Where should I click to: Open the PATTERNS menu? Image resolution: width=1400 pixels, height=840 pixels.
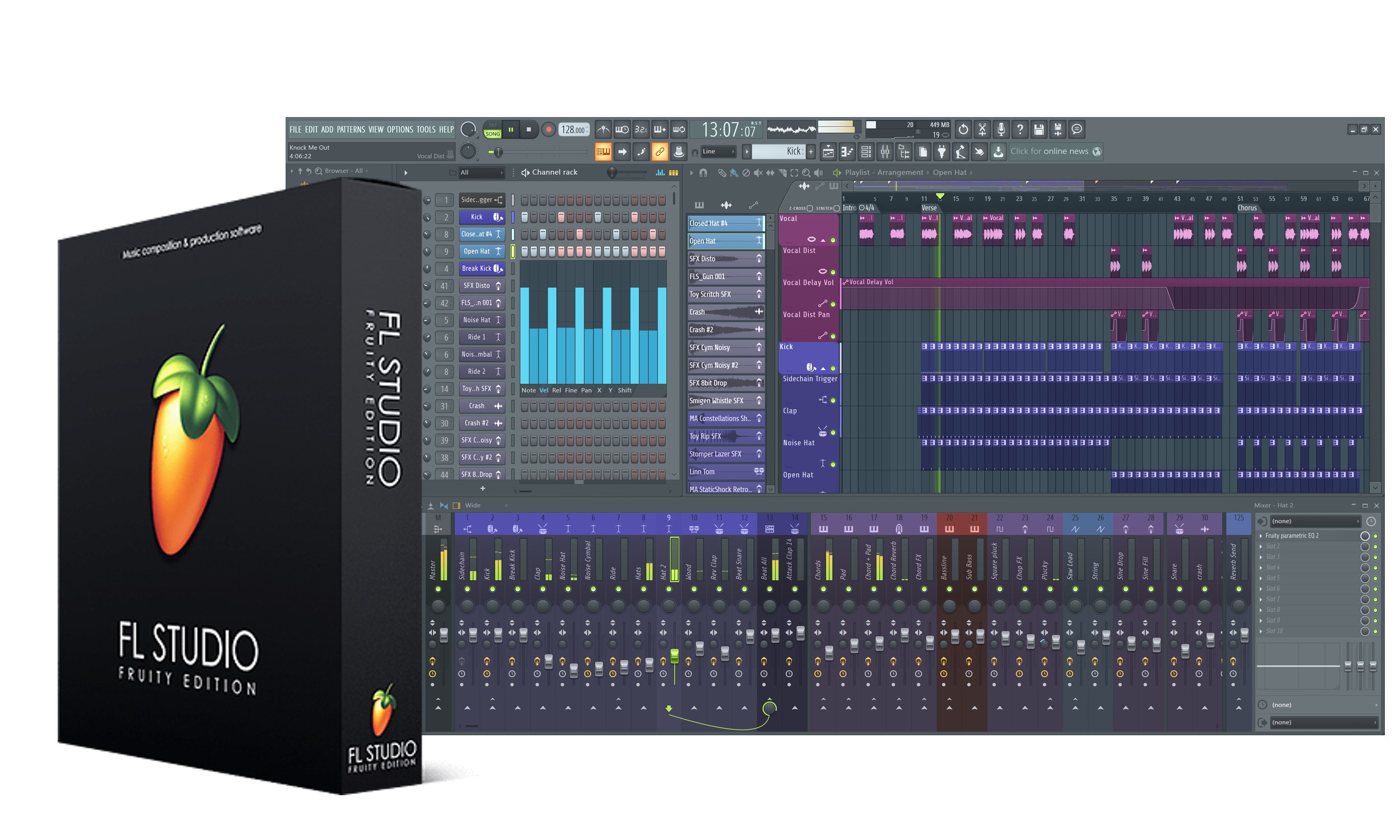click(351, 129)
